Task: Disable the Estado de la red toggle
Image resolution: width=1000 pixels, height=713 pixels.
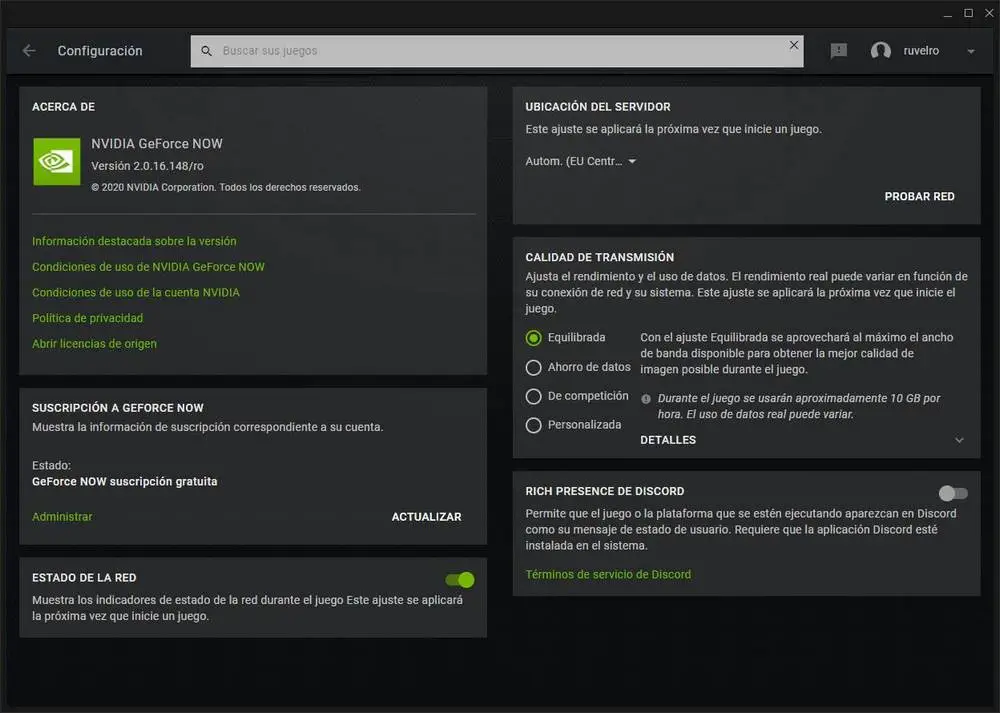Action: [x=460, y=580]
